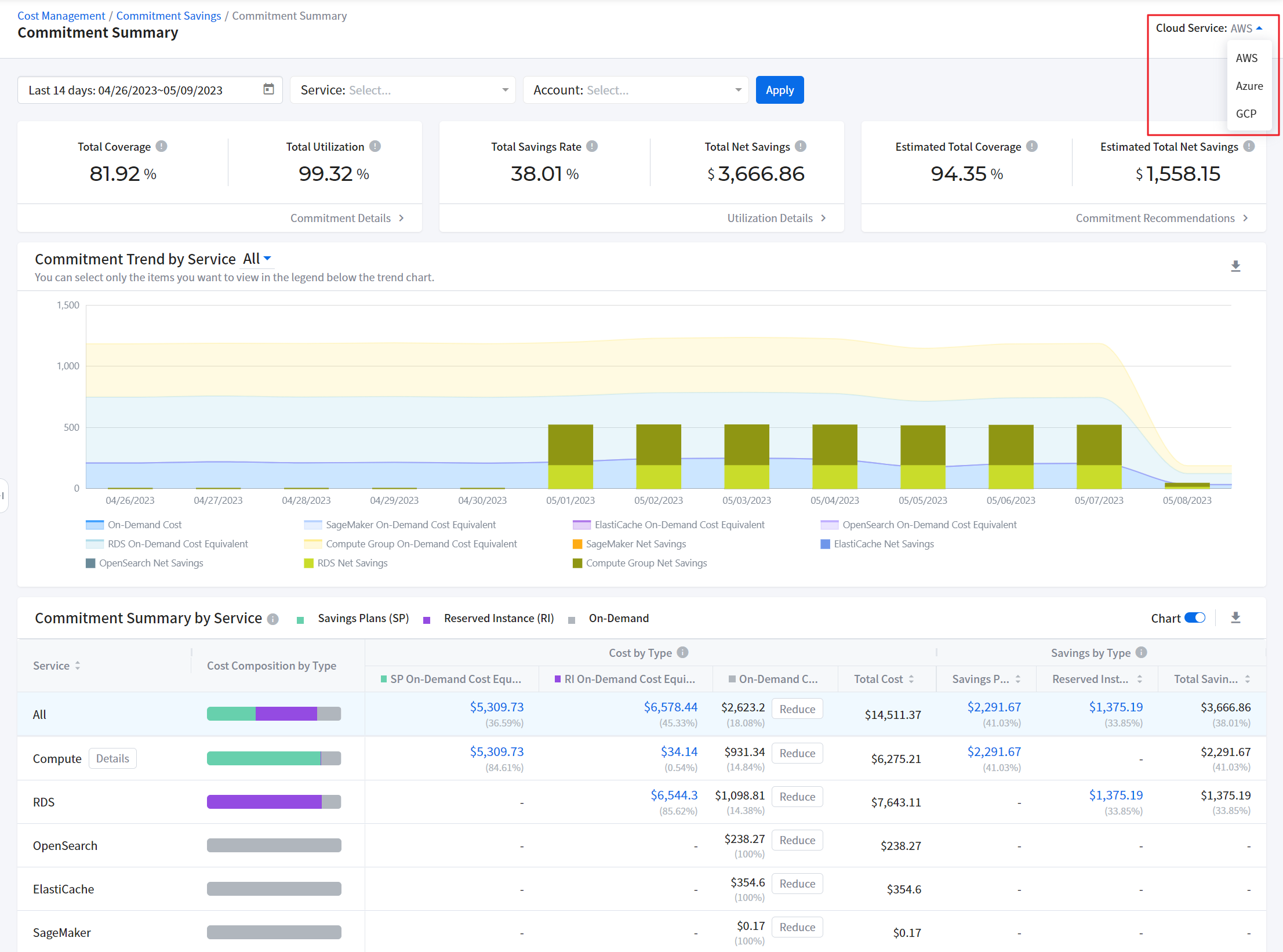The height and width of the screenshot is (952, 1283).
Task: Download the Commitment Summary by Service table
Action: click(1235, 618)
